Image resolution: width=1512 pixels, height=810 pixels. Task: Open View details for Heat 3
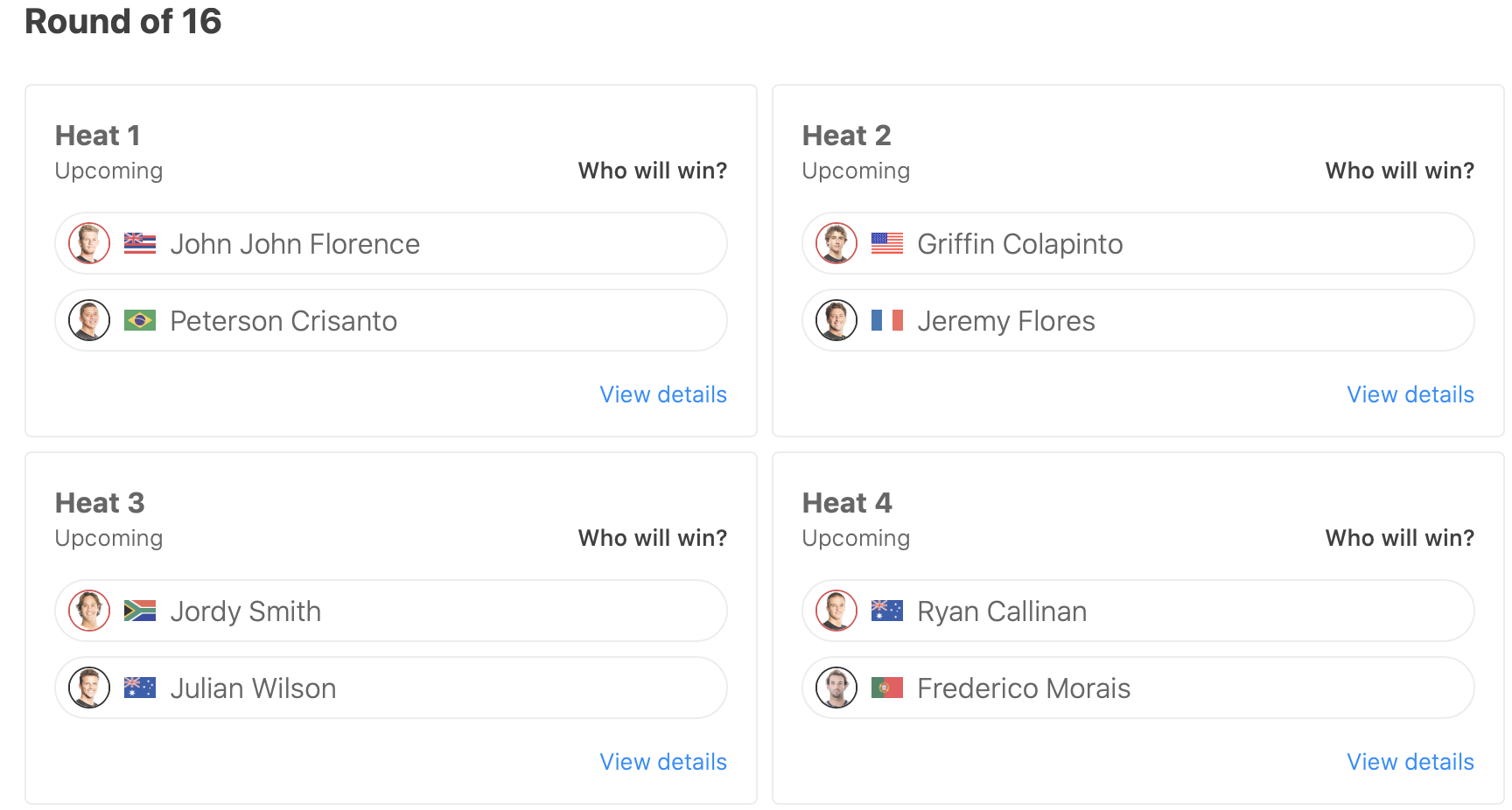tap(663, 762)
